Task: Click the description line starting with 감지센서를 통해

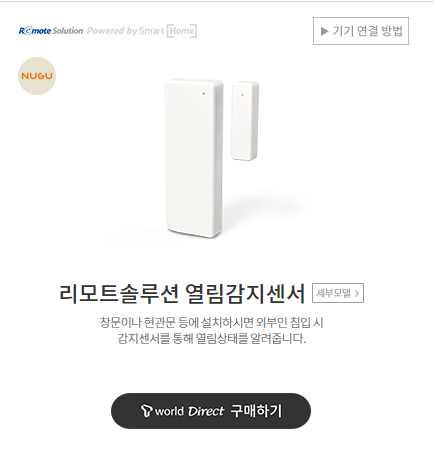Action: 212,339
